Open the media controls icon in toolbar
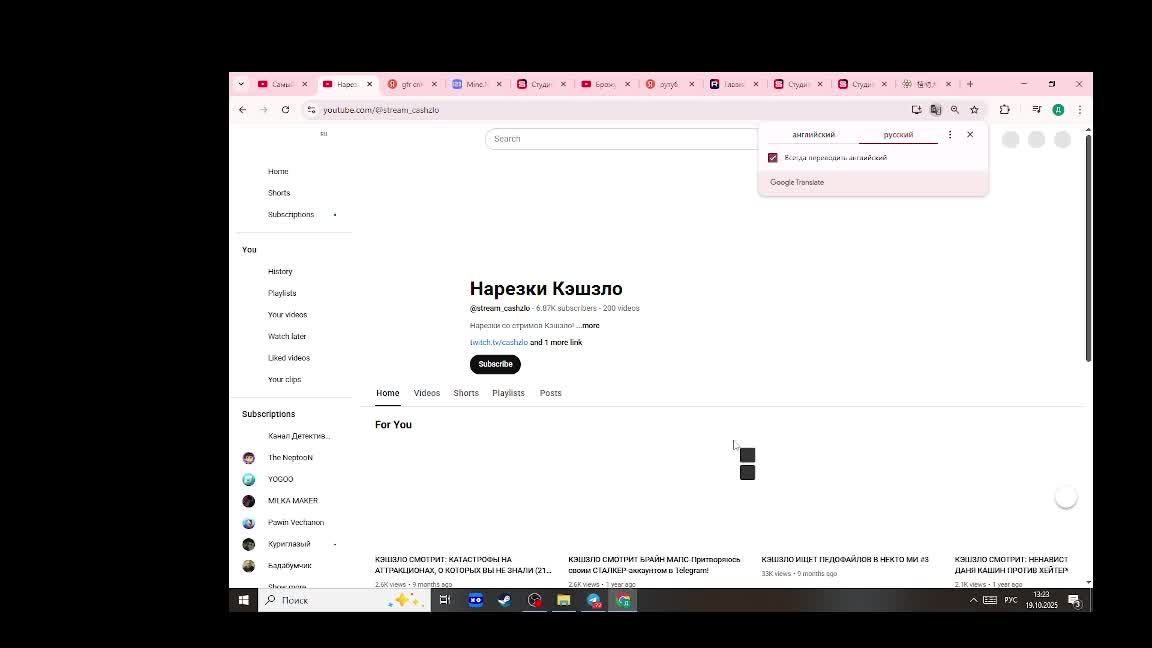 [1037, 109]
